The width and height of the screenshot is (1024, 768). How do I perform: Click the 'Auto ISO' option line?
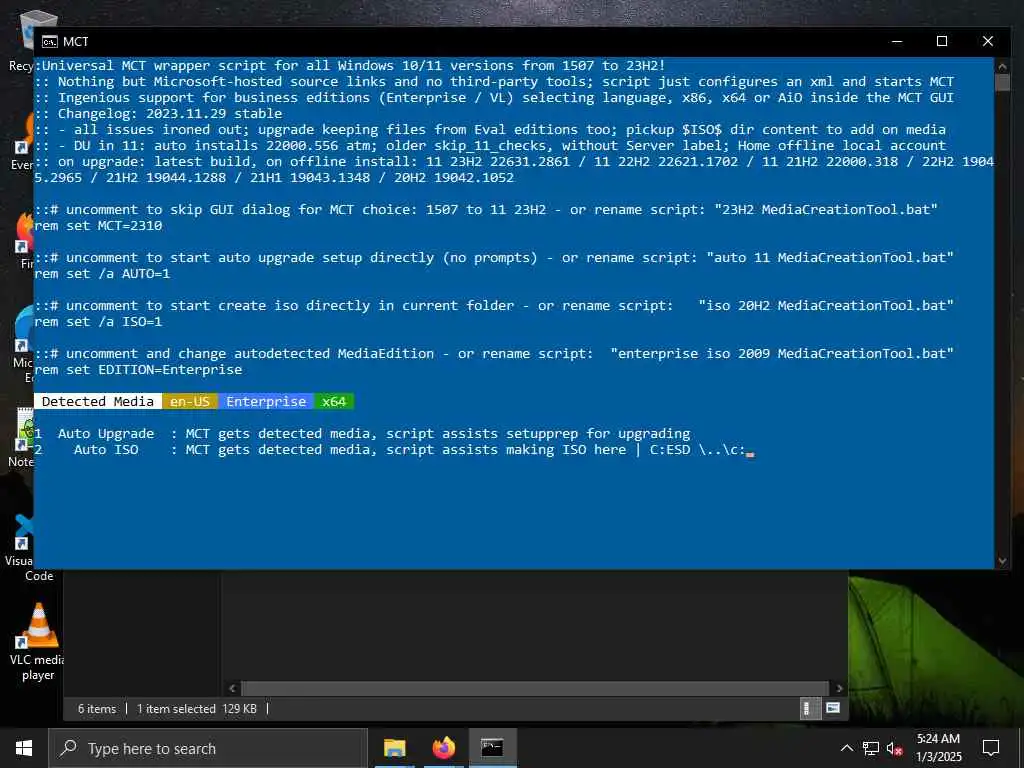(394, 449)
